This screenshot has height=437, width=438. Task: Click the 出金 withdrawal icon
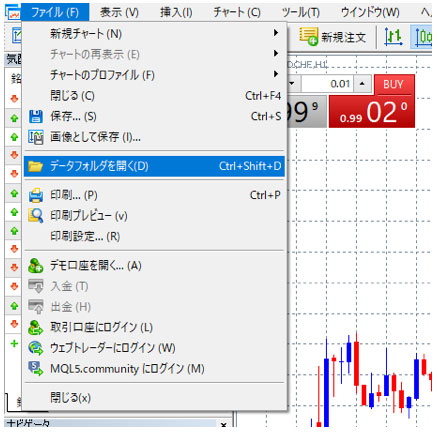[36, 307]
